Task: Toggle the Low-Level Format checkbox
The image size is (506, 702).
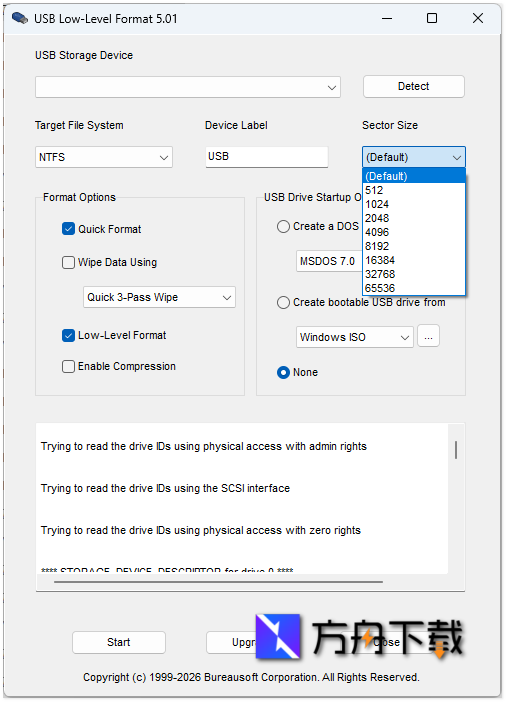Action: (68, 335)
